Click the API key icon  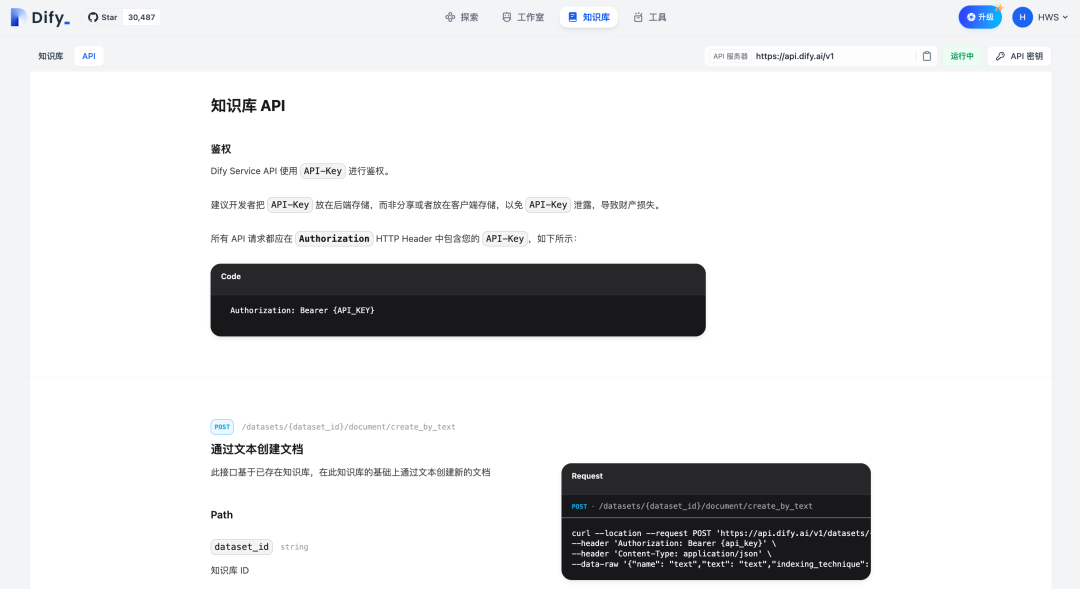1000,56
